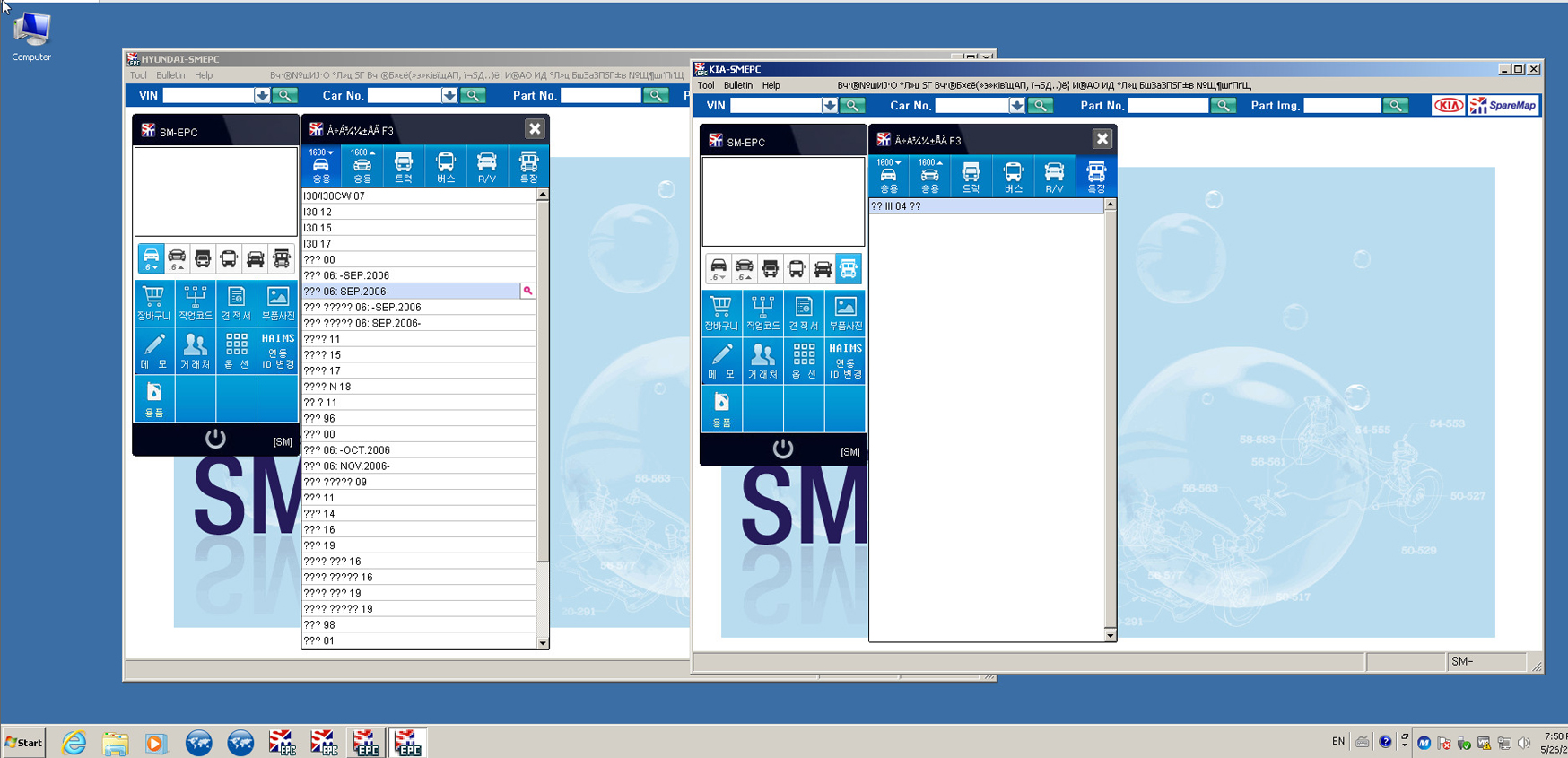Expand the Car No. dropdown in the Hyundai window
Image resolution: width=1568 pixels, height=758 pixels.
449,96
